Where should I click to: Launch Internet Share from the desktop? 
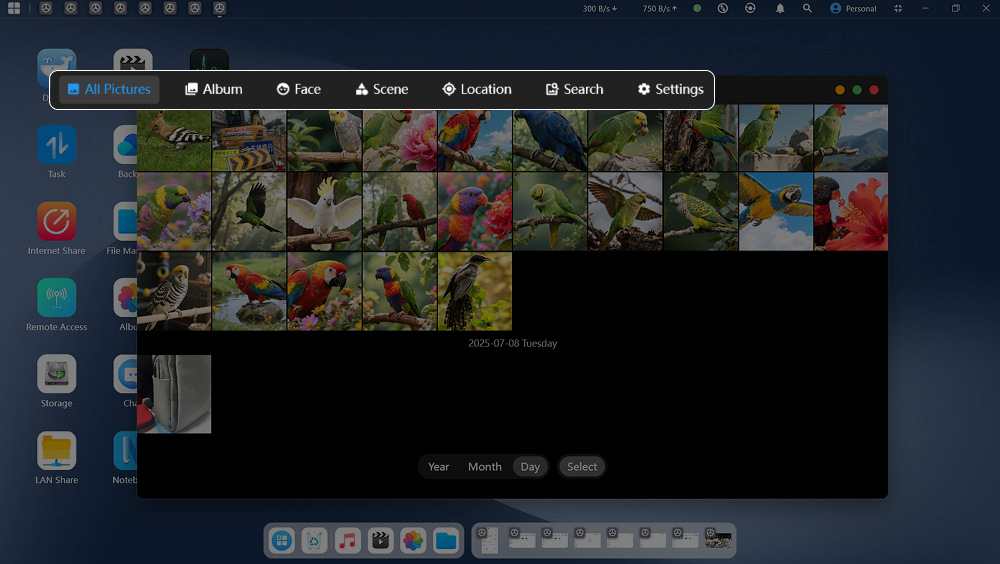tap(57, 222)
